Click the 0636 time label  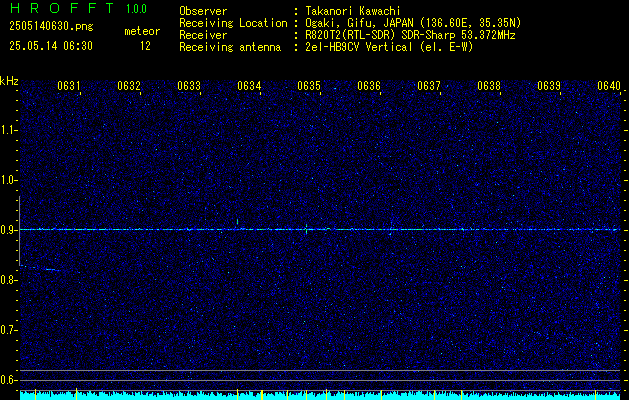pos(369,86)
